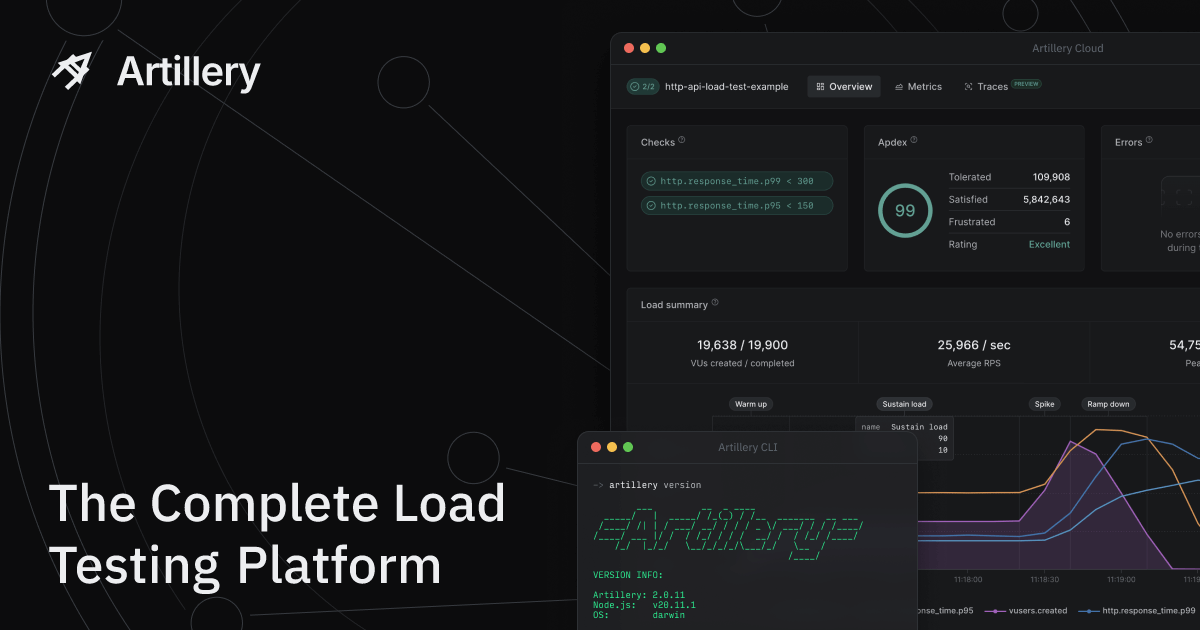Click the Artillery logo icon
1200x630 pixels.
click(x=72, y=70)
